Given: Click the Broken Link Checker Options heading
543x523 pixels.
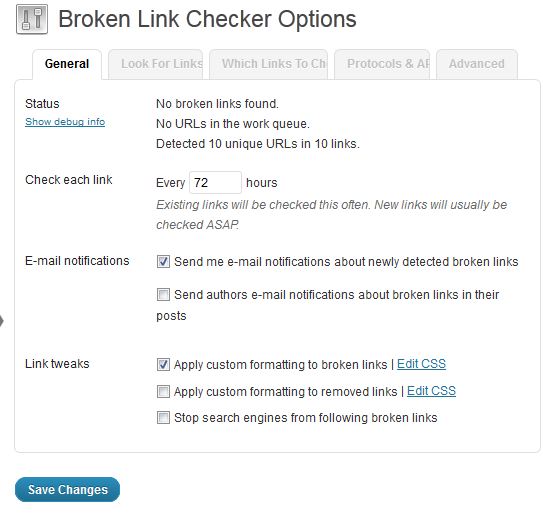Looking at the screenshot, I should point(207,19).
